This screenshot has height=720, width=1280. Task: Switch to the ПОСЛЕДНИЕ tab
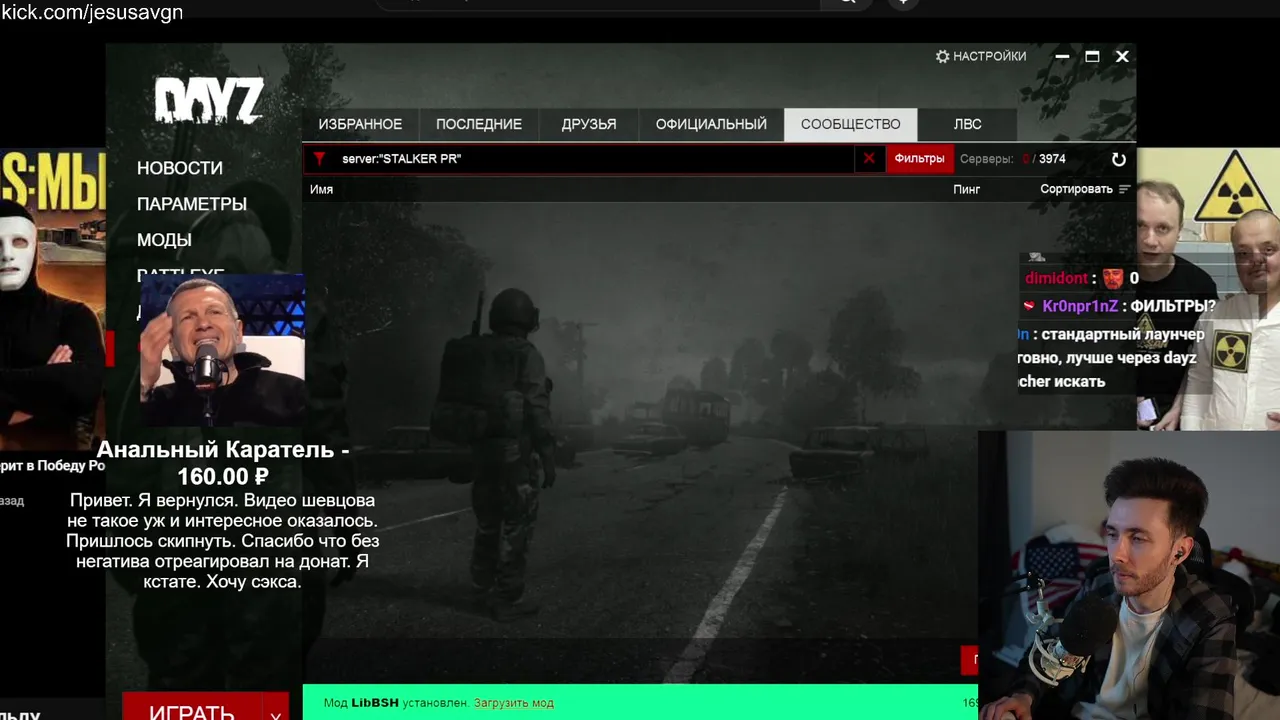479,124
